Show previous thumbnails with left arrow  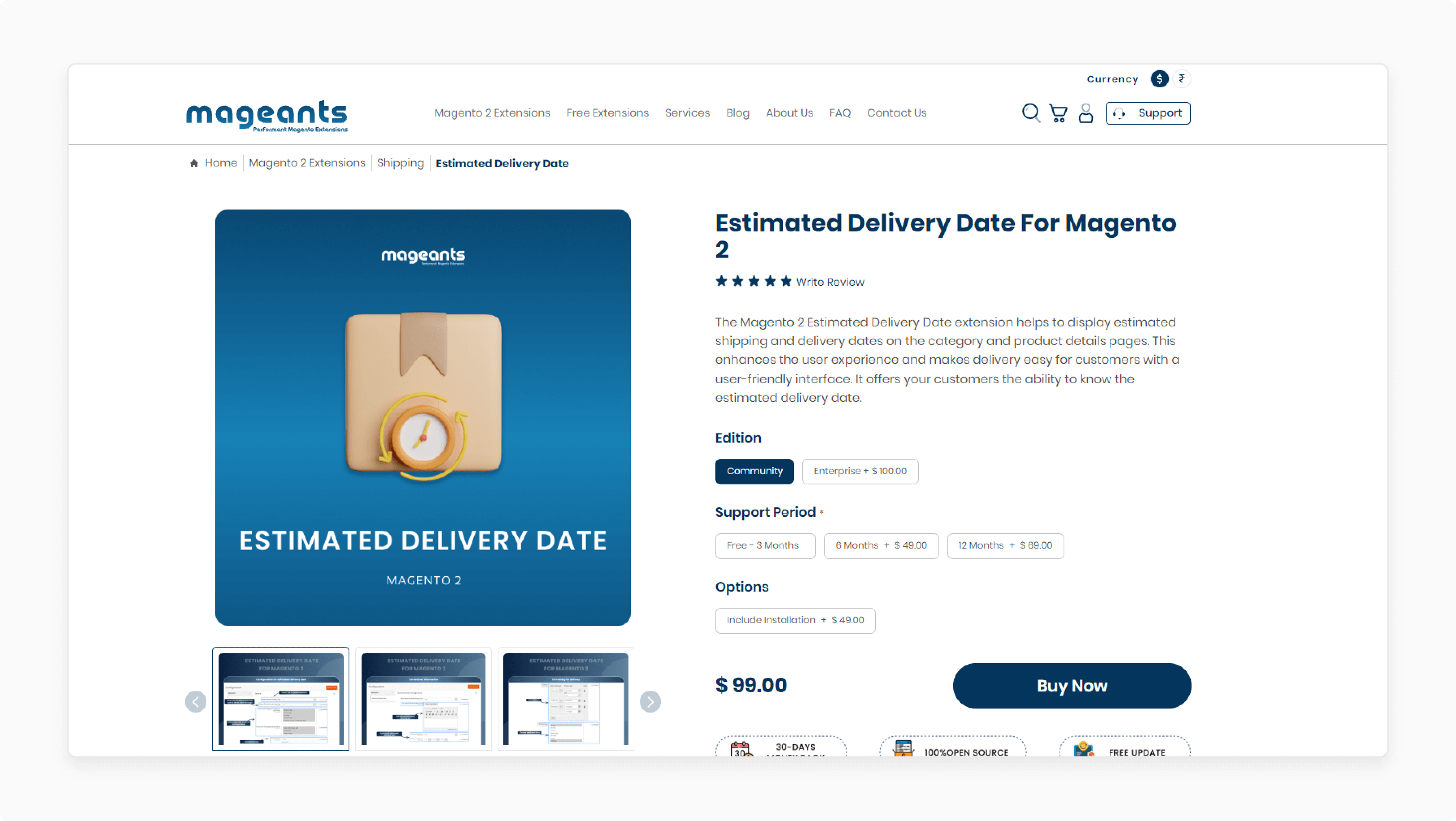(x=195, y=701)
